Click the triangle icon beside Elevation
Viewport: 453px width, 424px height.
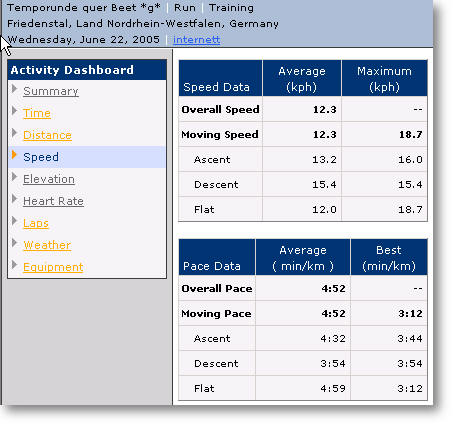coord(14,177)
